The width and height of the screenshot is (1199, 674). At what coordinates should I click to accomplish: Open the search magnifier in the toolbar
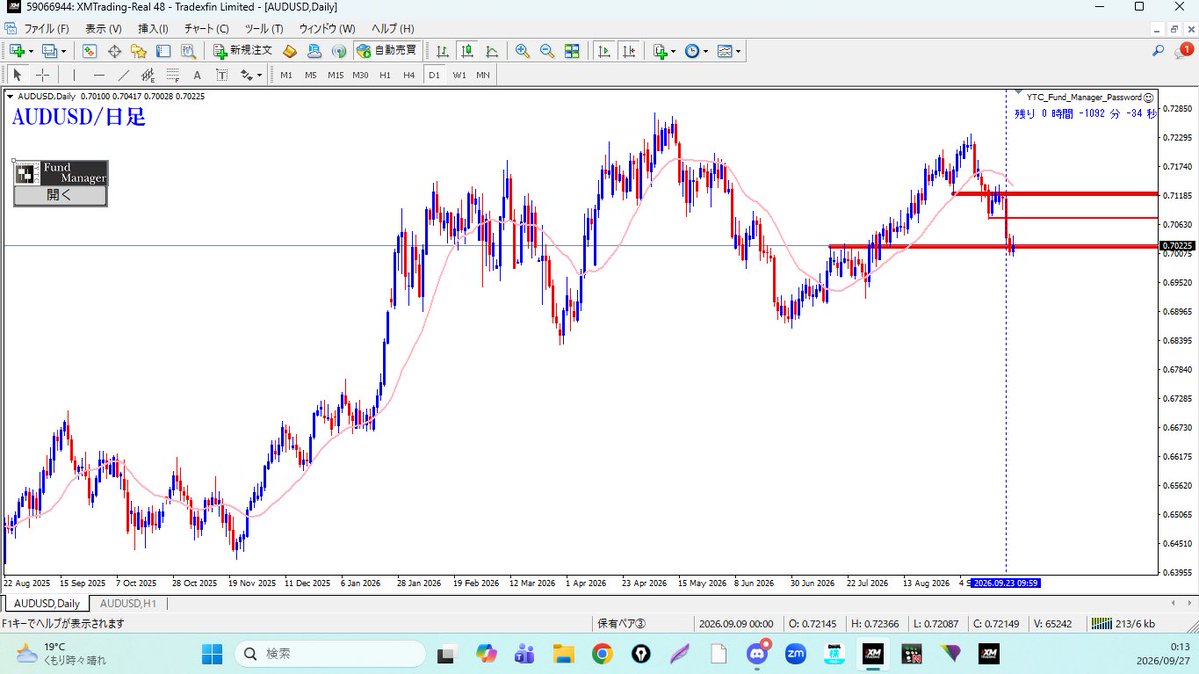point(1158,51)
